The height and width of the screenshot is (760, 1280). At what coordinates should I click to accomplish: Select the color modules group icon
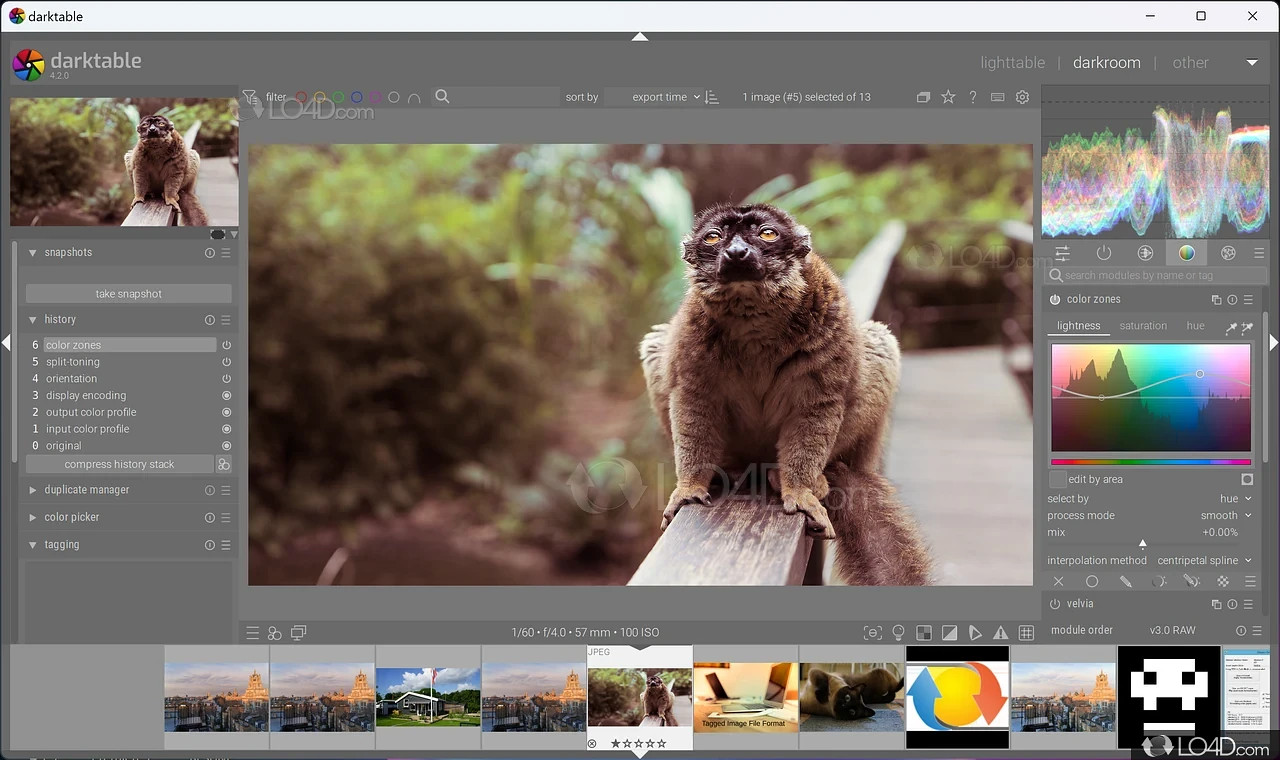(1186, 253)
